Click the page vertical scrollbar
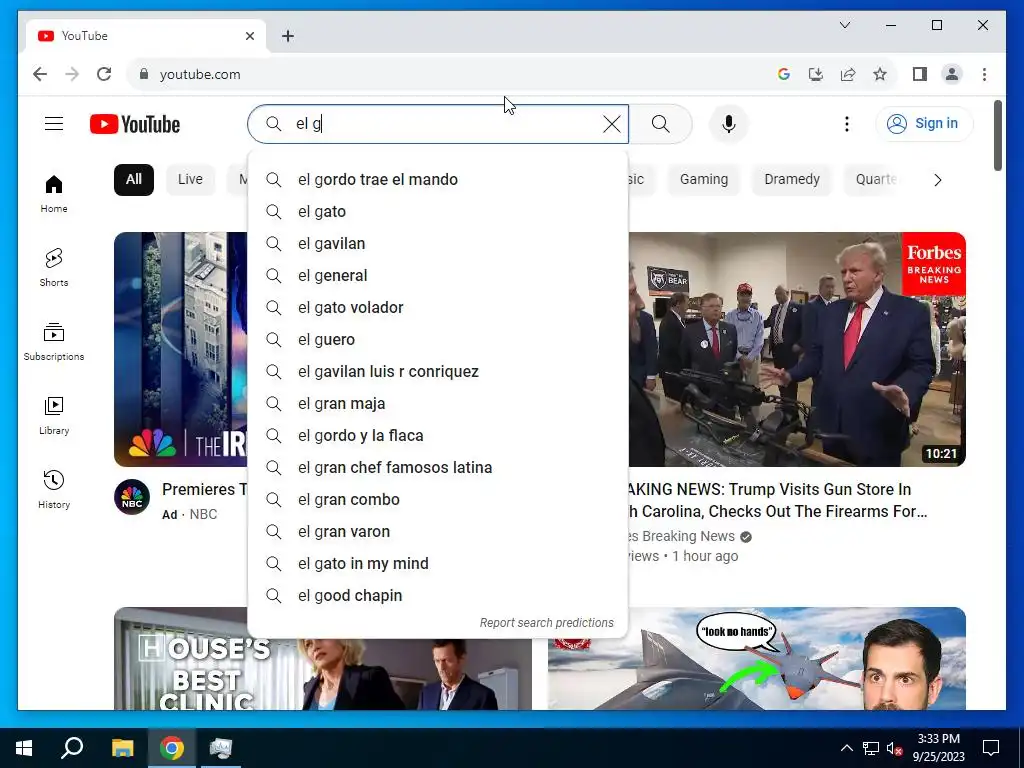Viewport: 1024px width, 768px height. point(997,136)
